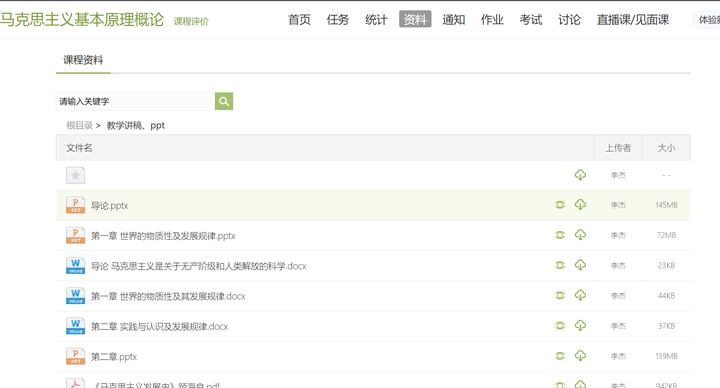Click Word icon of 第一章 世界的物质性及其发展规律.docx
The width and height of the screenshot is (720, 388).
coord(75,296)
